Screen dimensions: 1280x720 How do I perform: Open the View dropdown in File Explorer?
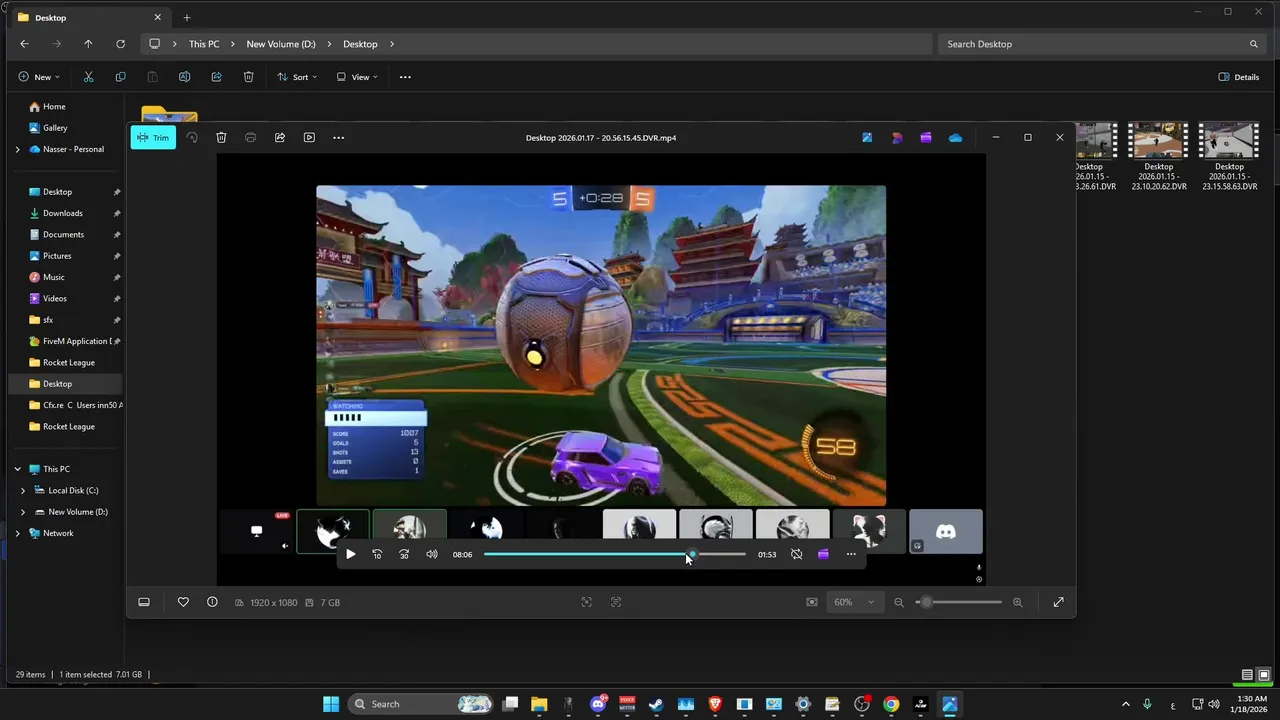pos(357,77)
